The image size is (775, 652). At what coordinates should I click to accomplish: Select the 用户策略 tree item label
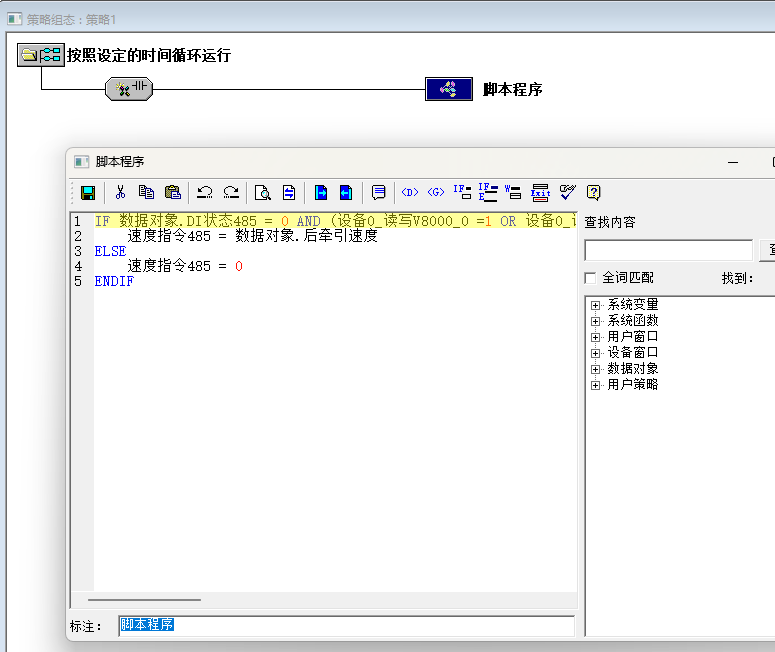(x=633, y=384)
